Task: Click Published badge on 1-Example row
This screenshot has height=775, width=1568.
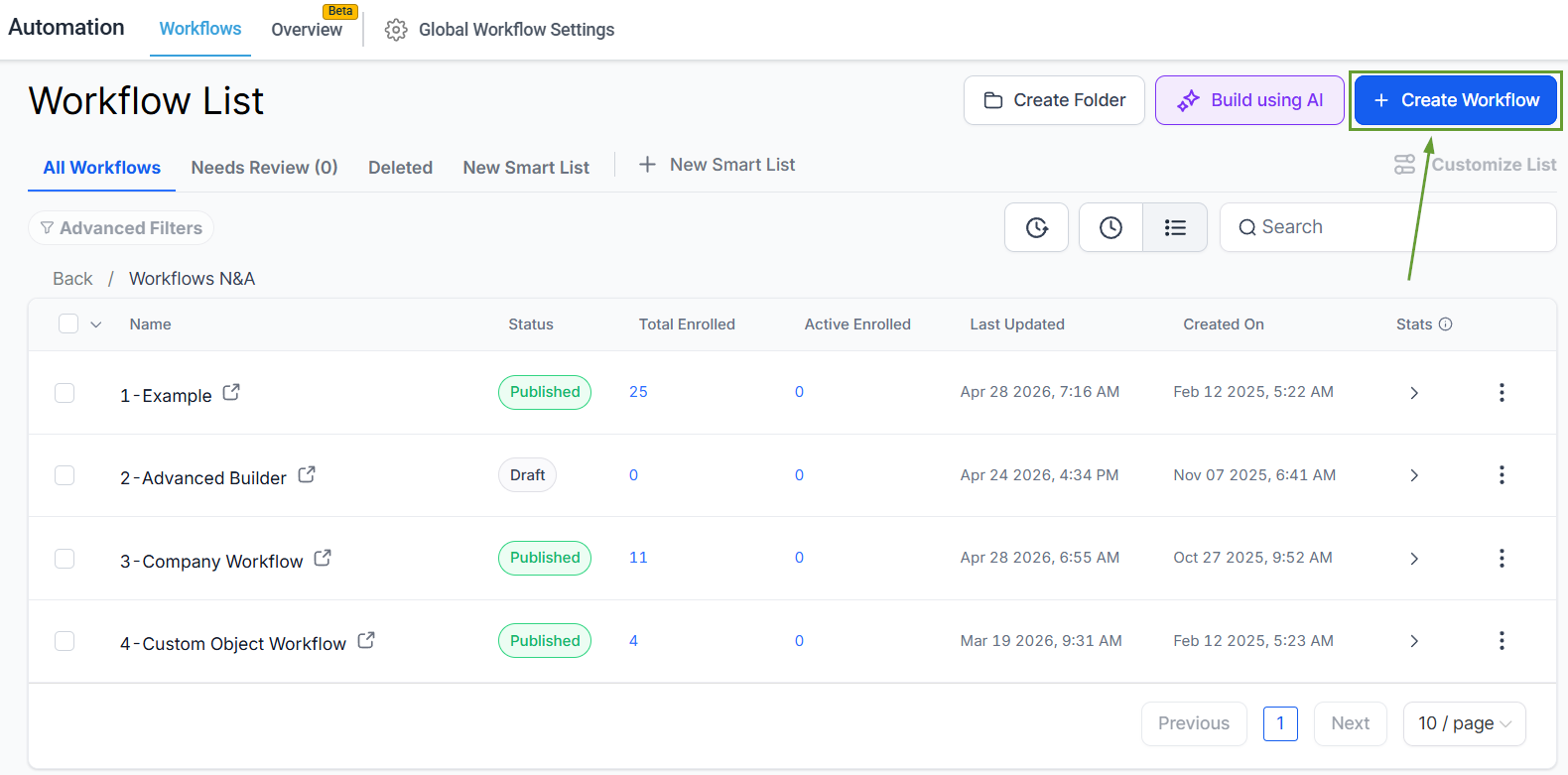Action: tap(545, 392)
